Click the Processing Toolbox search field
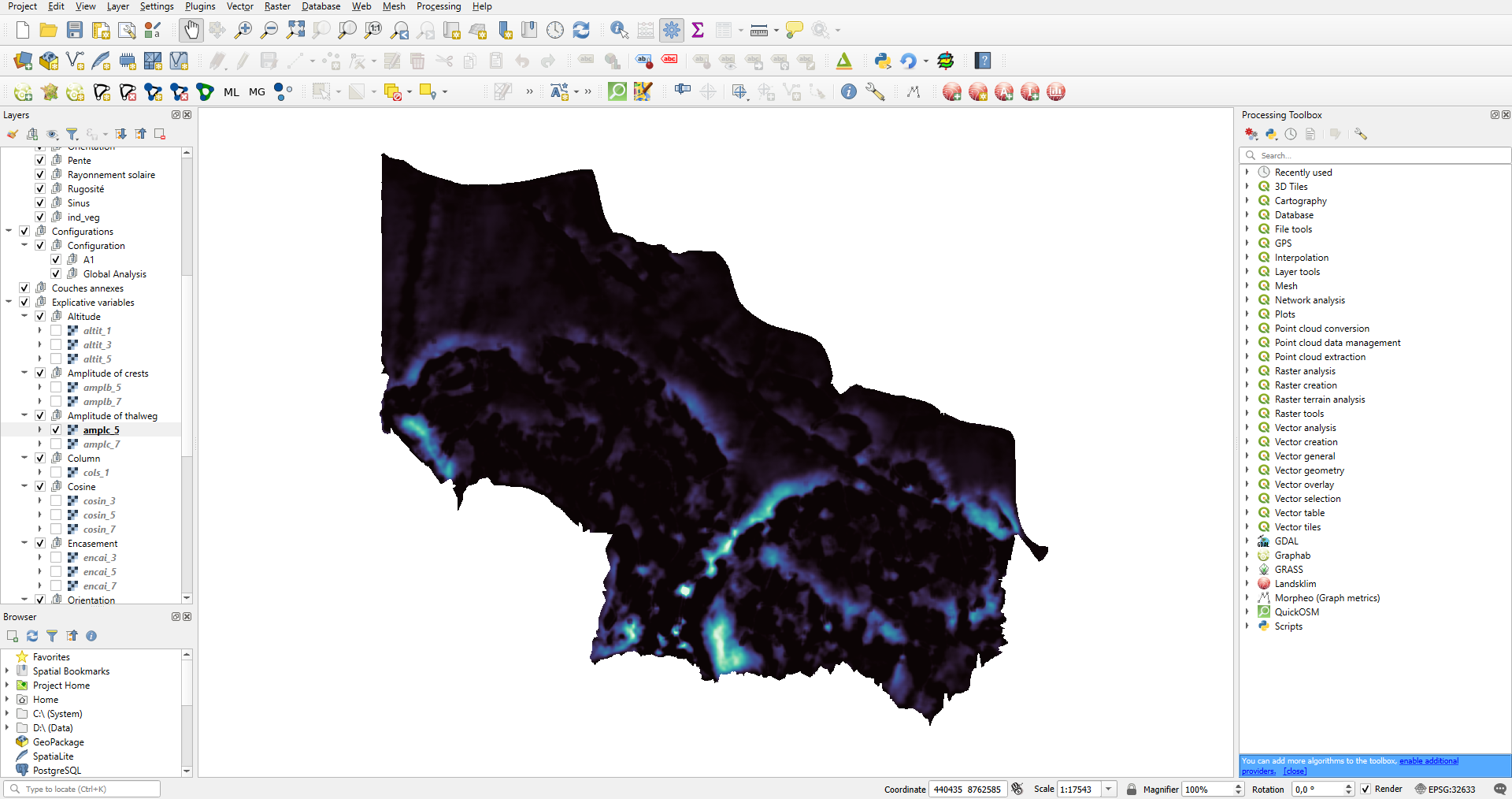The width and height of the screenshot is (1512, 799). pos(1378,155)
